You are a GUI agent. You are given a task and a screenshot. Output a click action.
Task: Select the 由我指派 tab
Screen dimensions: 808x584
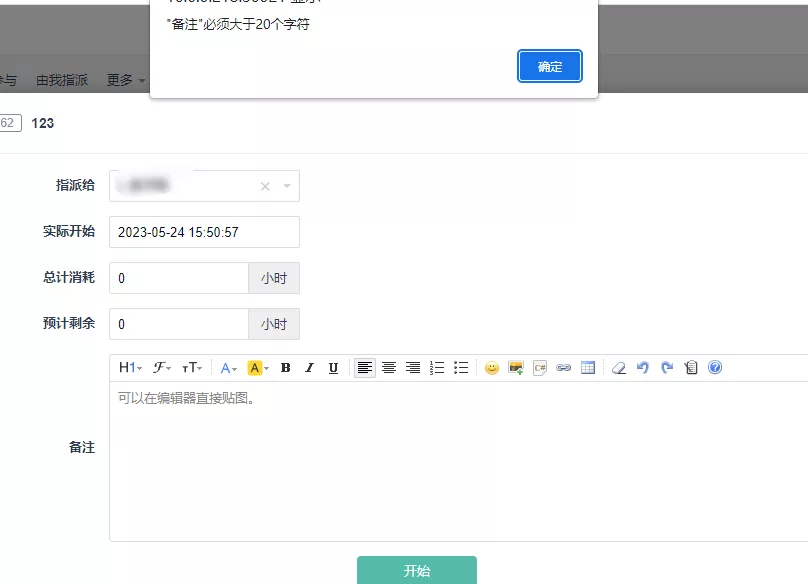[x=62, y=80]
